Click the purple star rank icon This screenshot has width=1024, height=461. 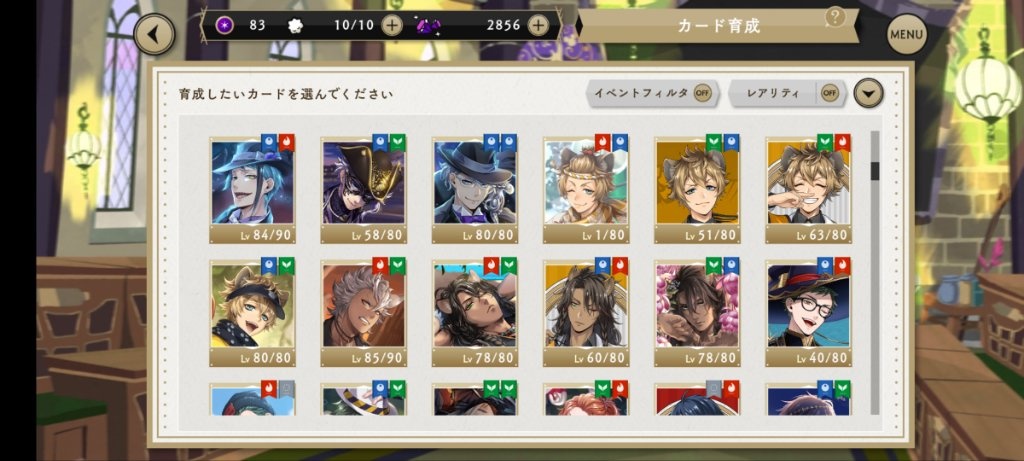click(x=225, y=25)
